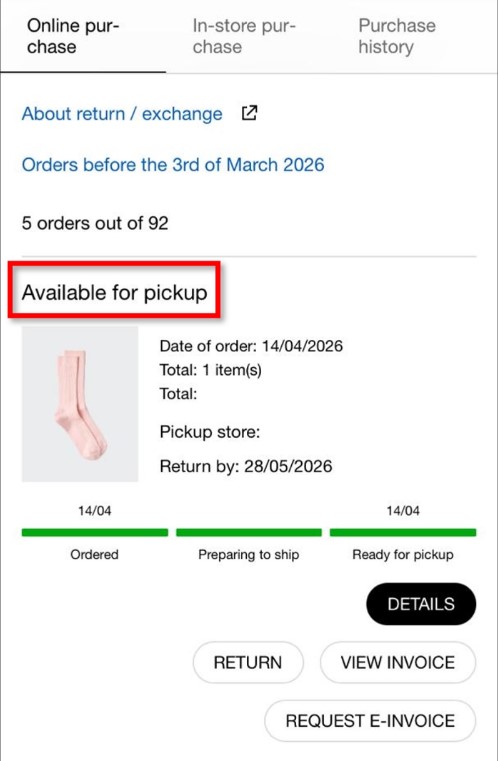Click the 5 orders out of 92 count
Viewport: 498px width, 761px height.
95,223
